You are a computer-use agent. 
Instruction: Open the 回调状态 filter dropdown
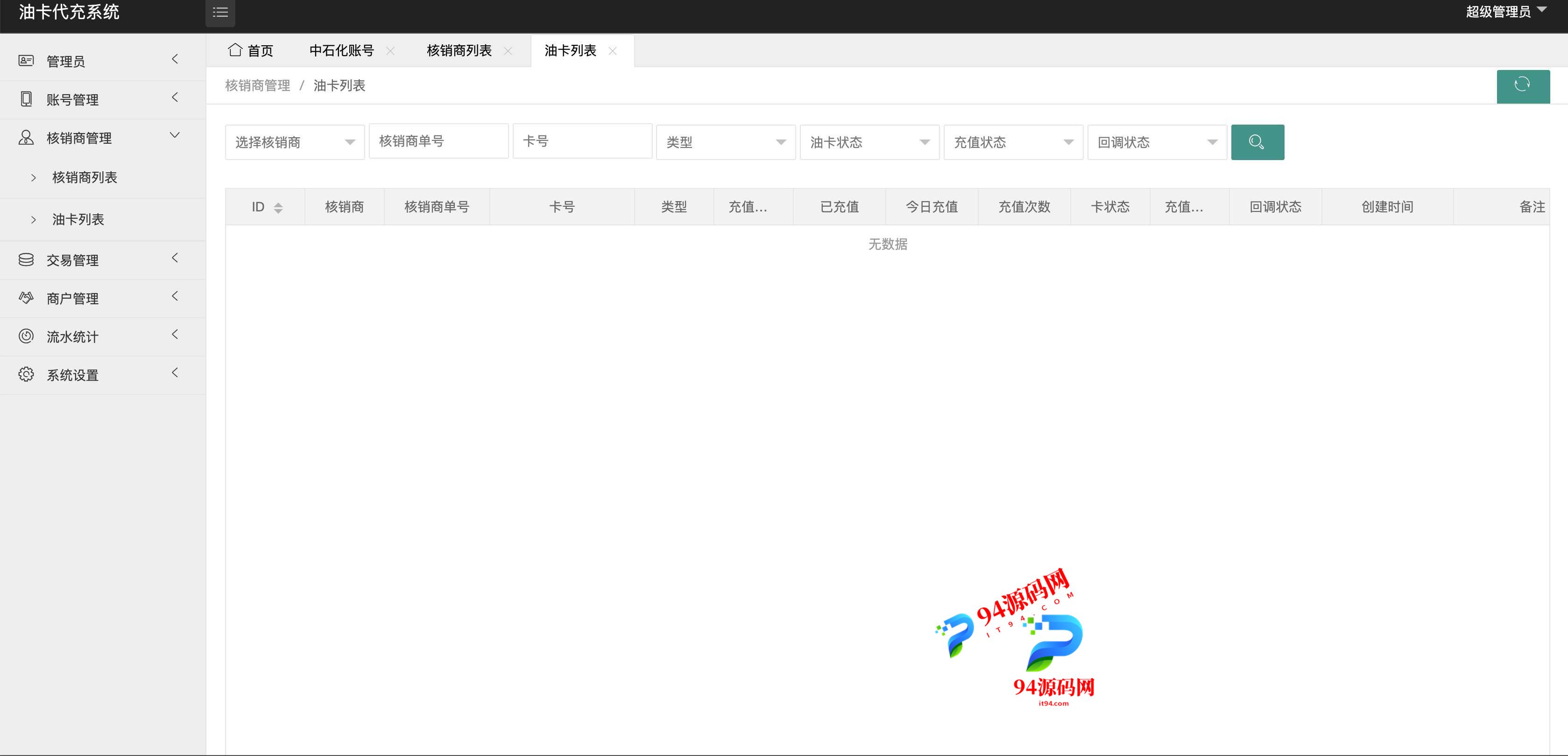1157,142
